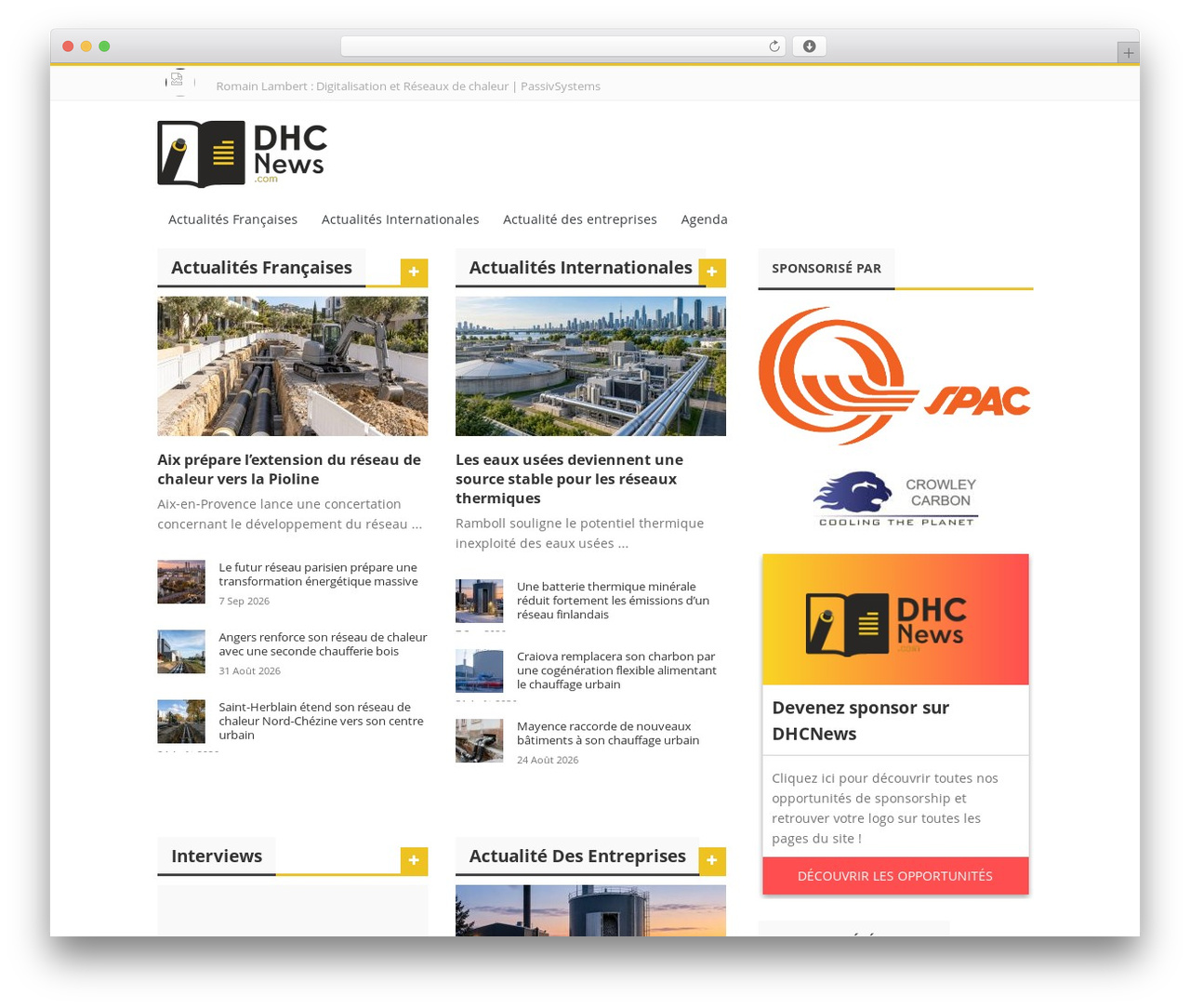
Task: Click the batterie thermique minérale thumbnail
Action: tap(479, 602)
